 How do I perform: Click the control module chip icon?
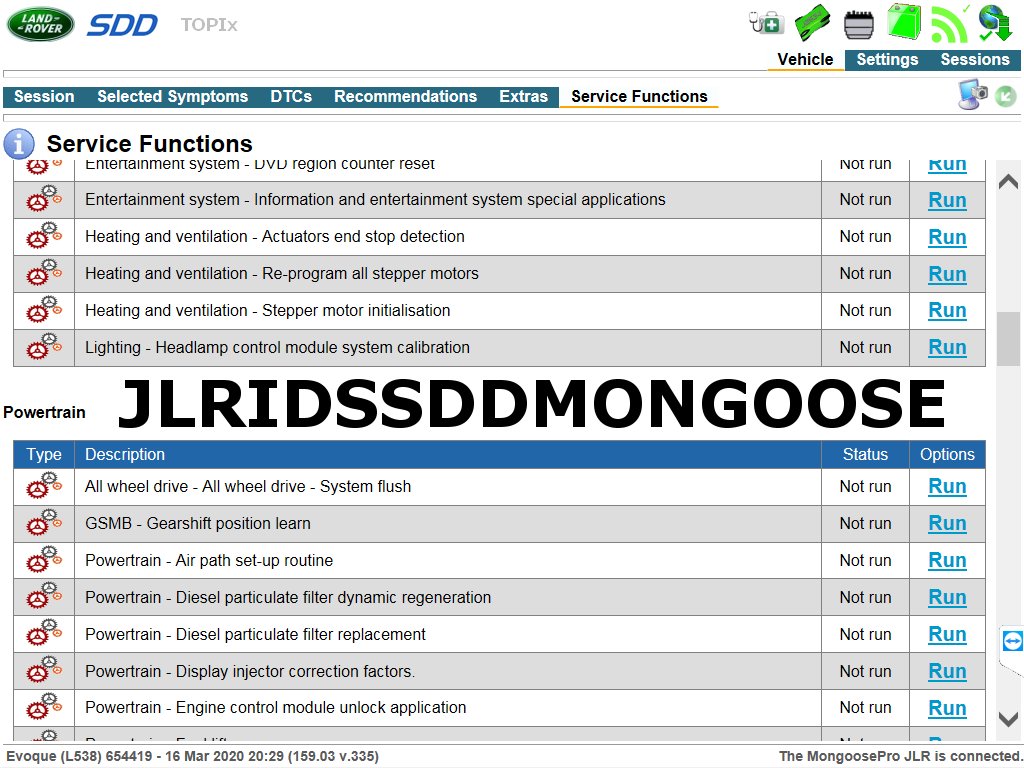coord(858,25)
